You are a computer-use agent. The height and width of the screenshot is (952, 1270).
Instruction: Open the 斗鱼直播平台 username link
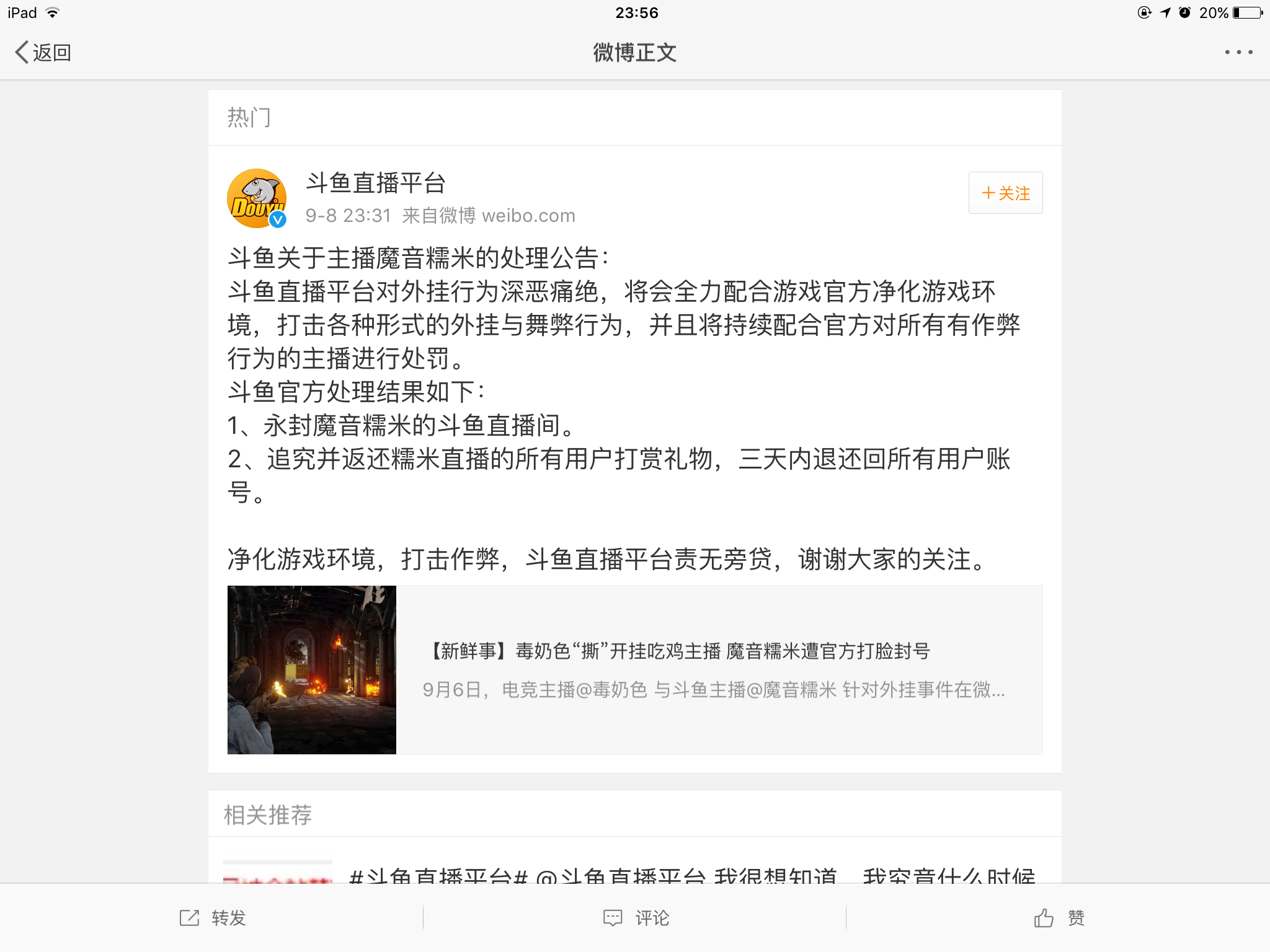tap(376, 183)
